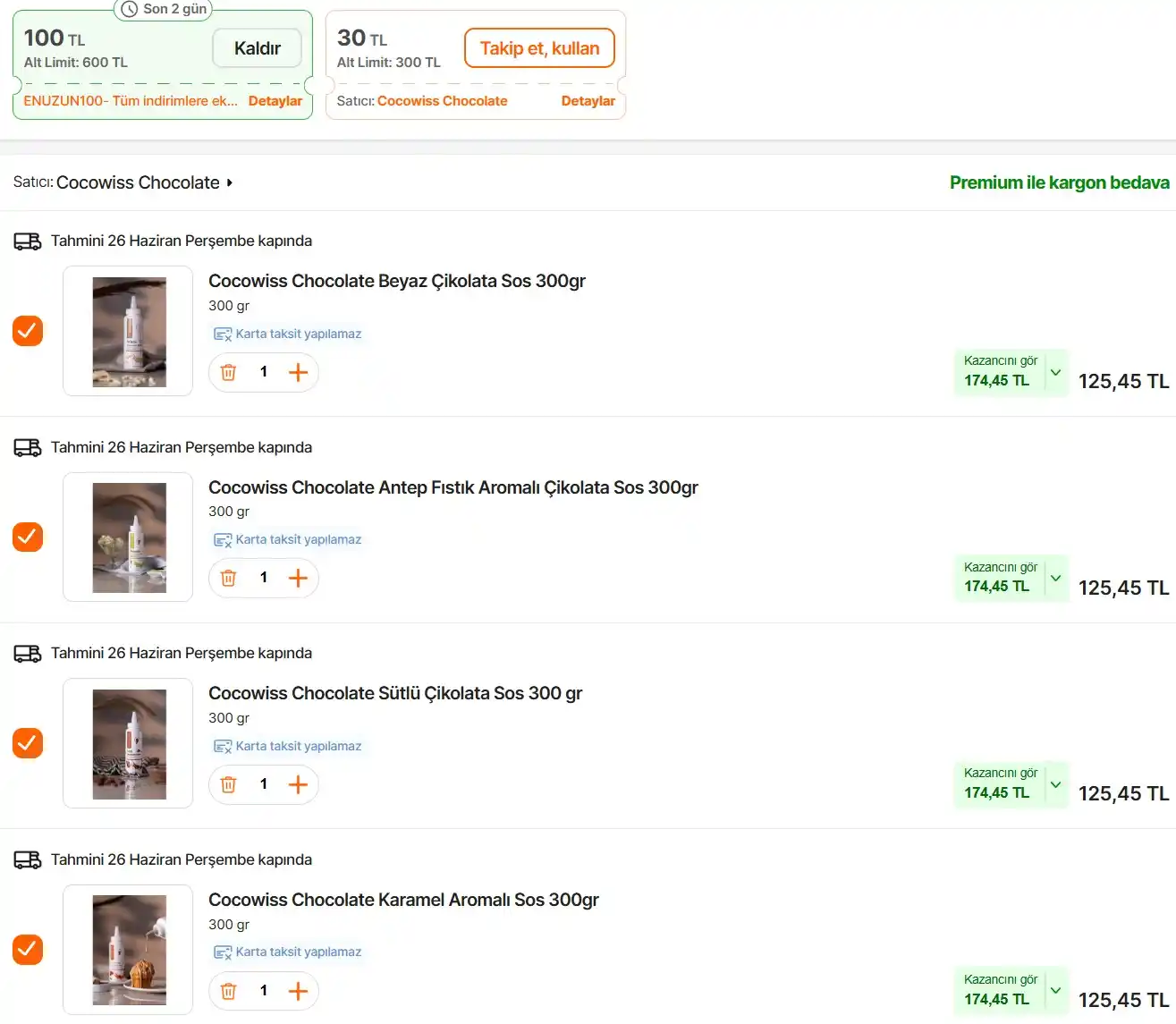Uncheck the Beyaz Çikolata Sos item
1176x1024 pixels.
click(28, 331)
